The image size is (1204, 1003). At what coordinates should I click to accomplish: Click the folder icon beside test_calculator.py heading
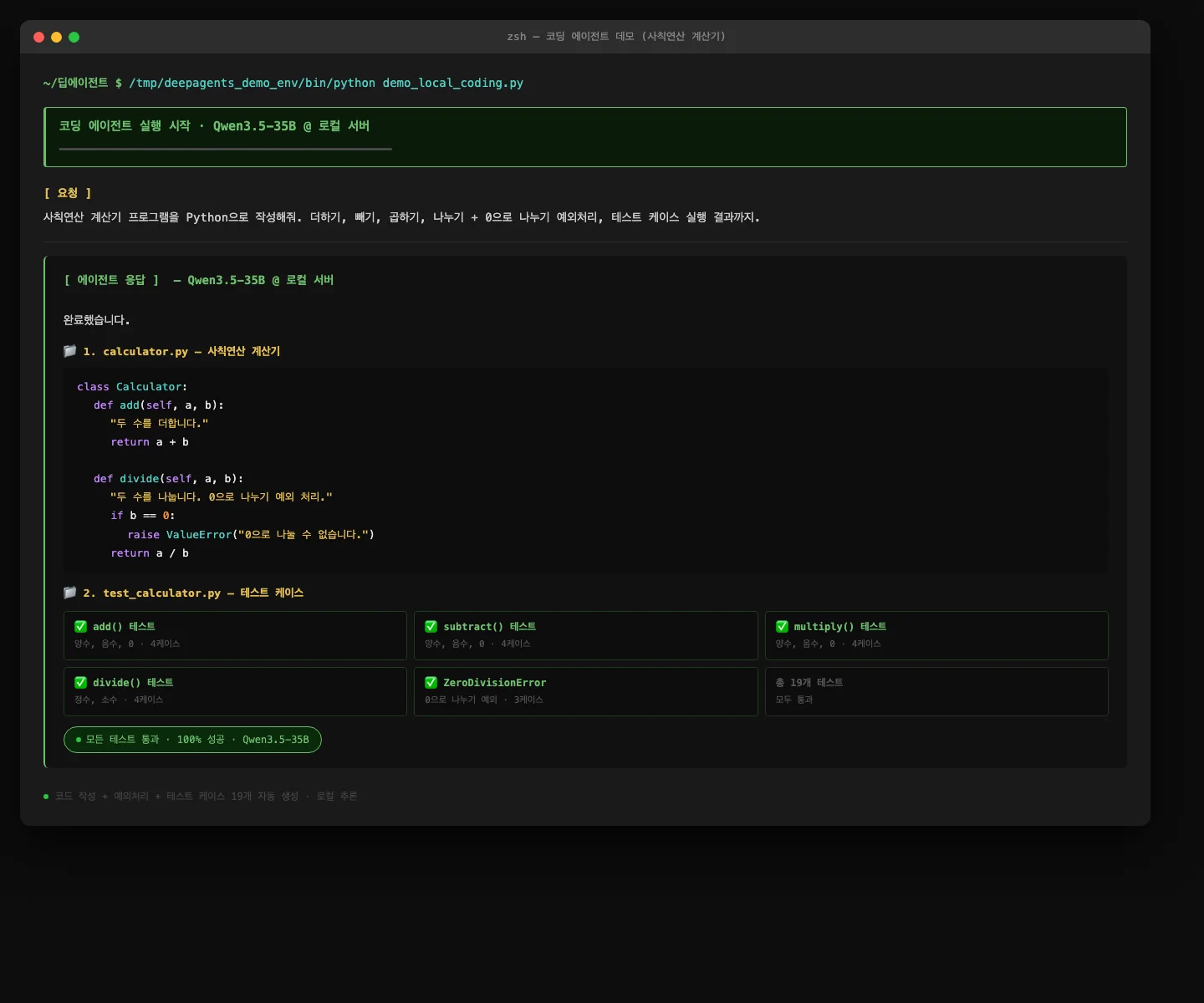70,593
